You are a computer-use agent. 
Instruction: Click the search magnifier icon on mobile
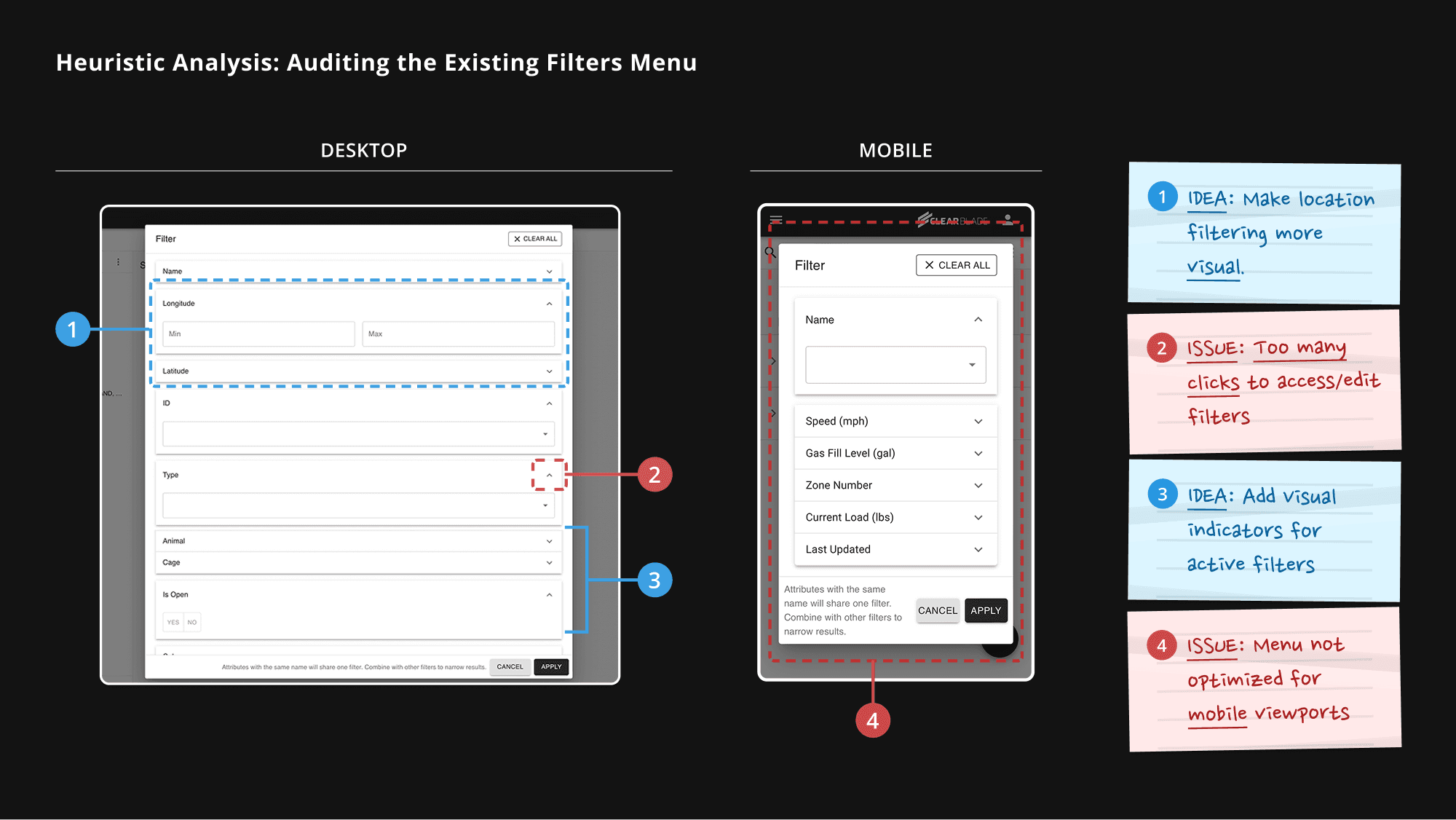769,253
